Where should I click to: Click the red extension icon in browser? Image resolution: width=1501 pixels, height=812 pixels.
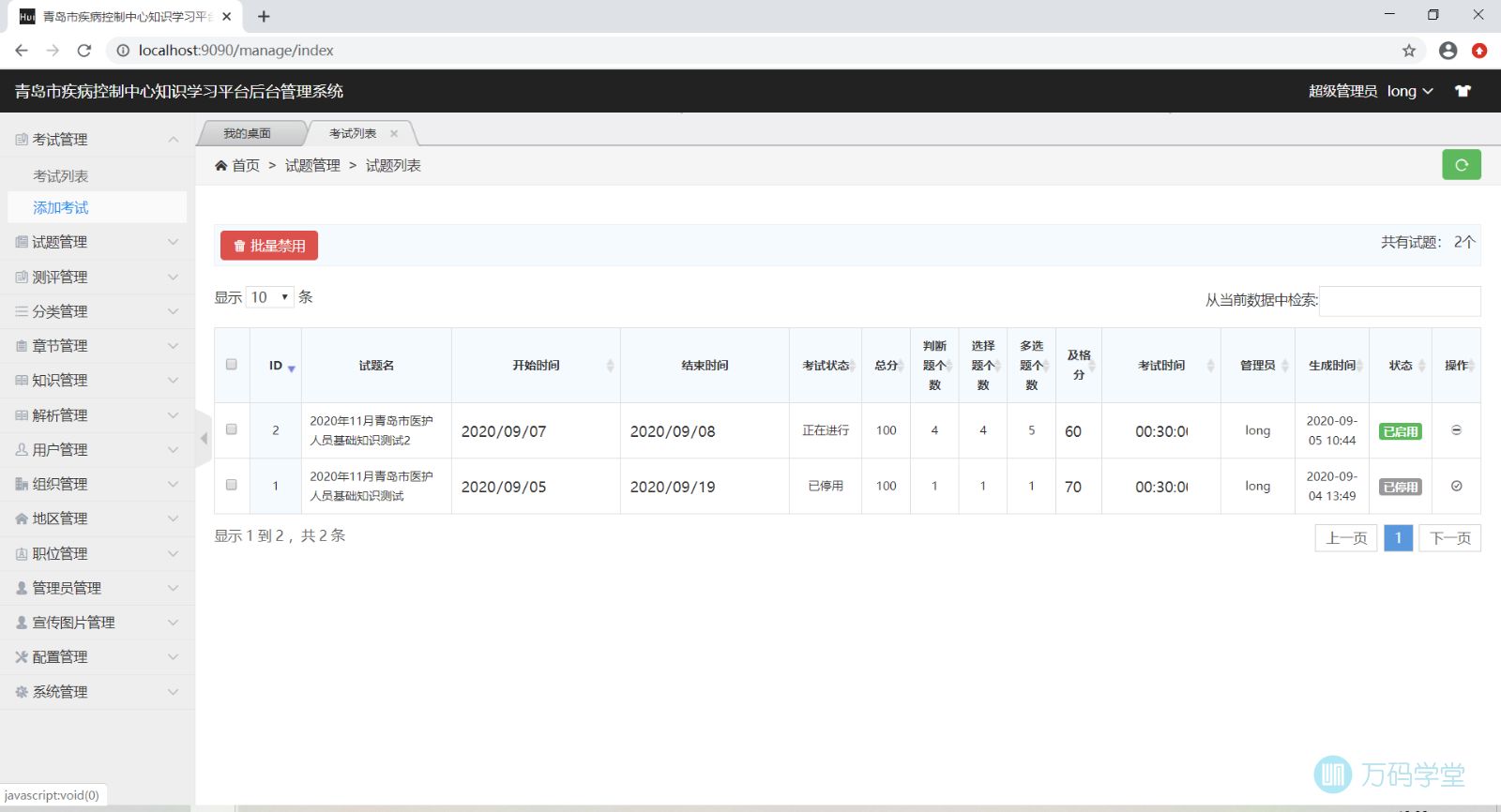(1479, 51)
